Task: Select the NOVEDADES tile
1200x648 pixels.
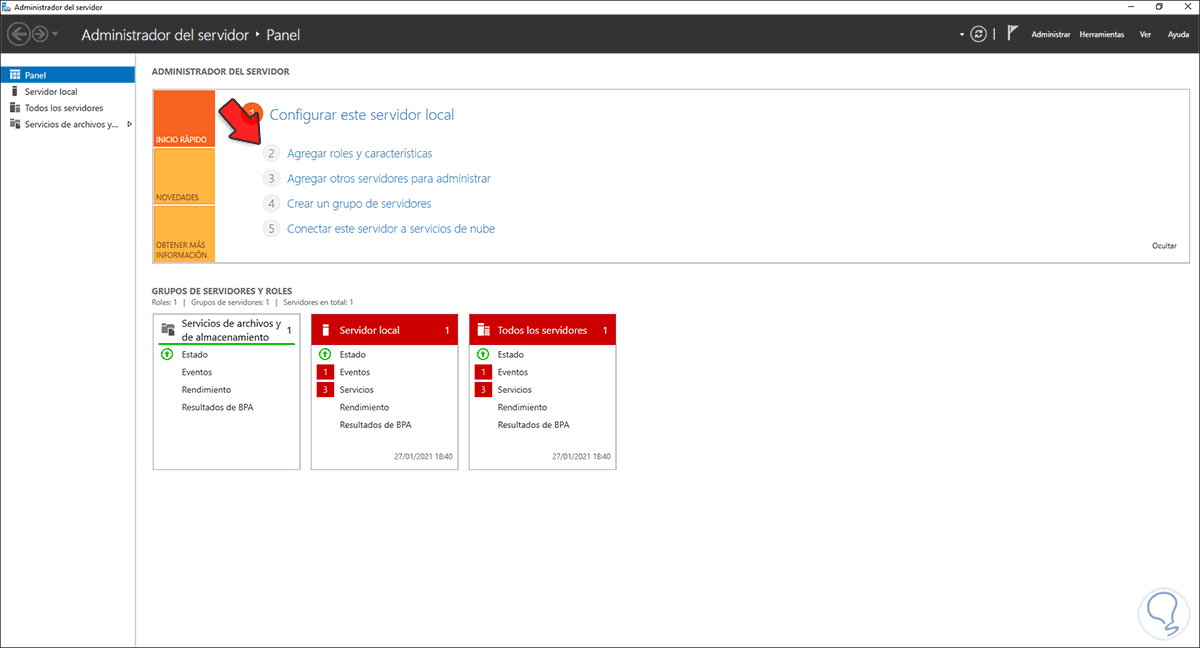Action: (x=184, y=176)
